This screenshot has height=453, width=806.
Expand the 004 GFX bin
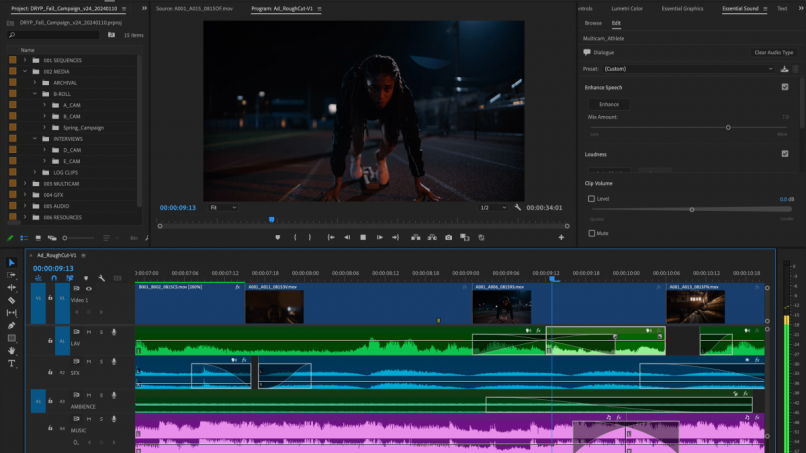click(x=25, y=195)
